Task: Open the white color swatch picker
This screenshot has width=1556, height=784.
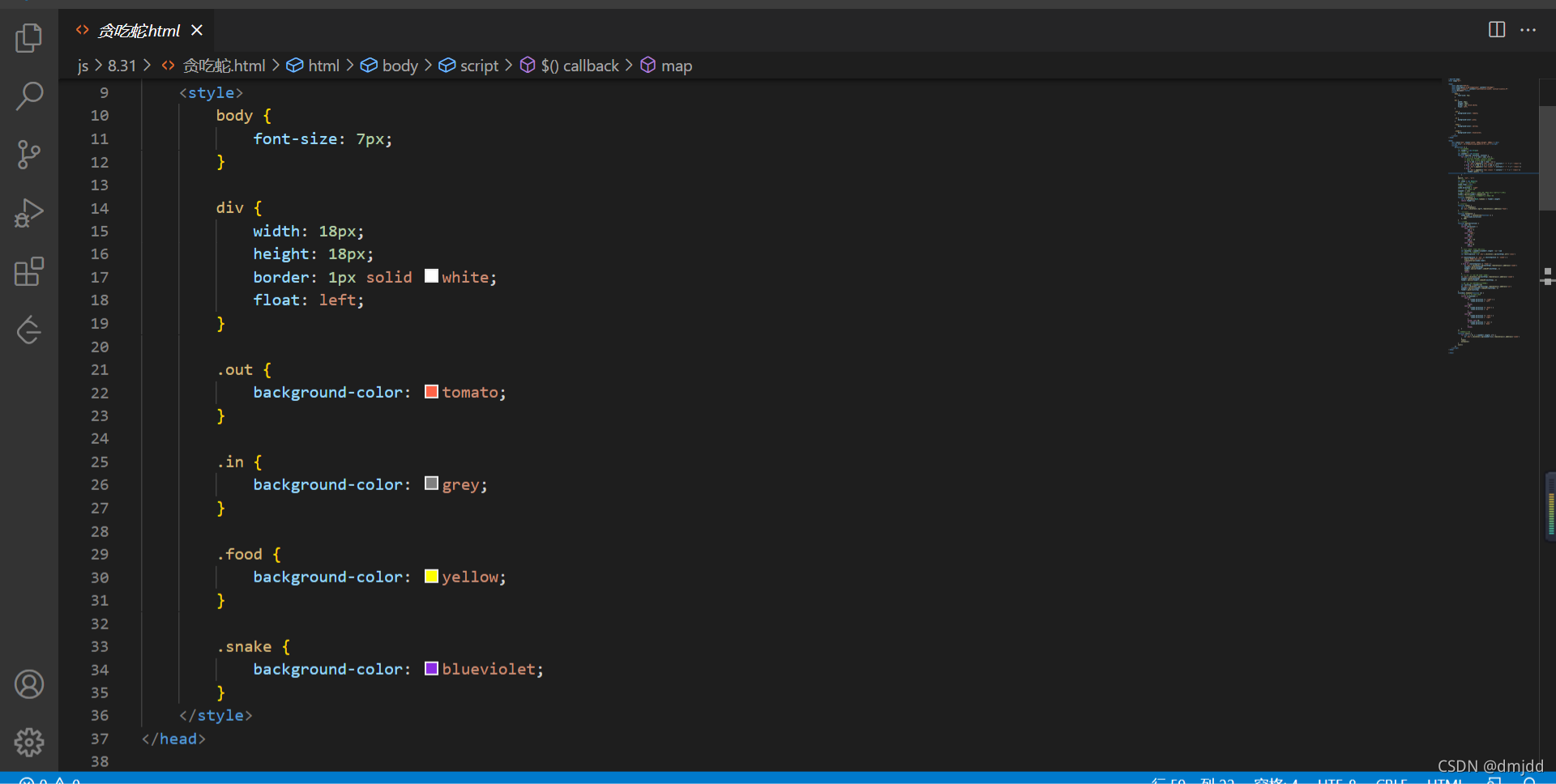Action: (x=431, y=276)
